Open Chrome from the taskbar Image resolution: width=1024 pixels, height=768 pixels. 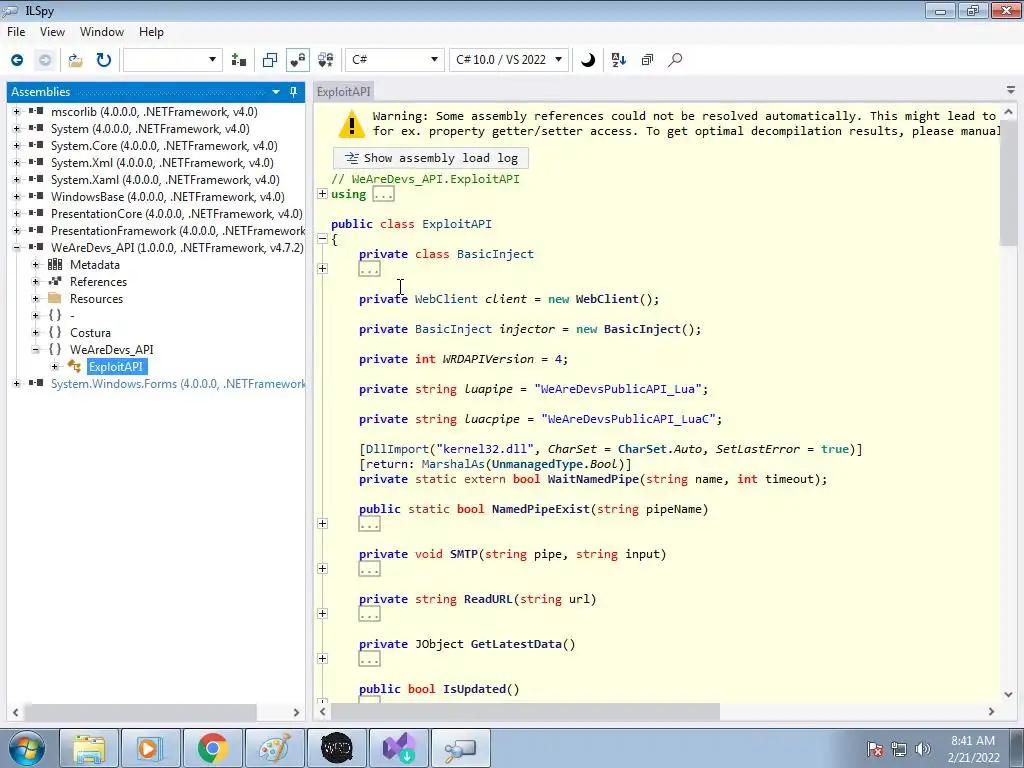pos(212,748)
